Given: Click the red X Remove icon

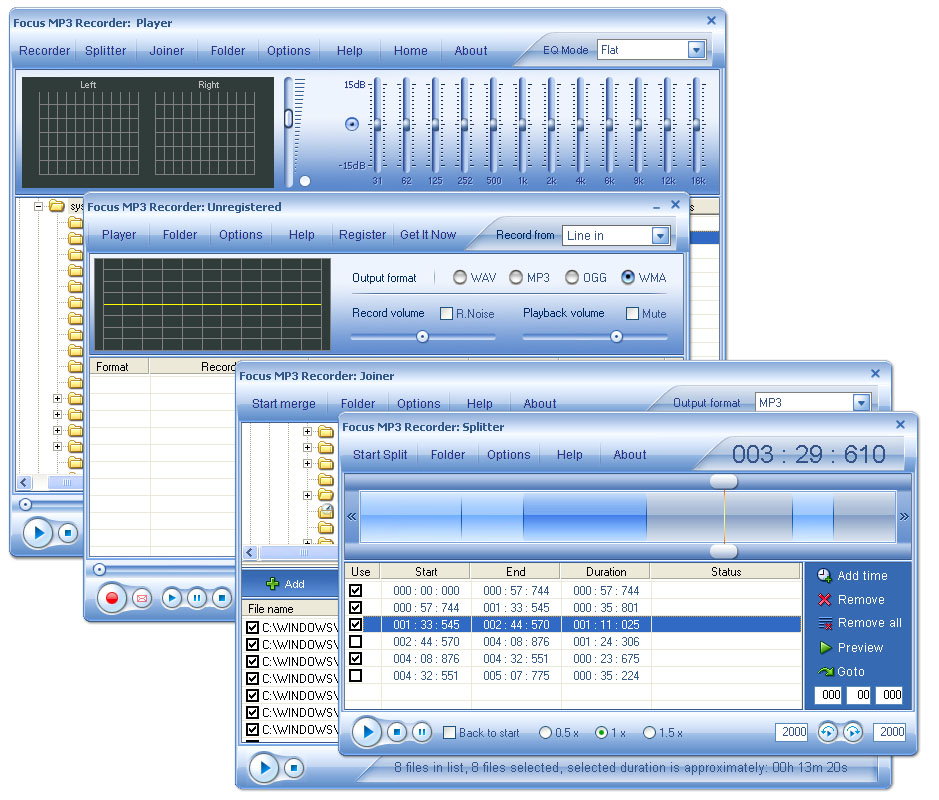Looking at the screenshot, I should coord(825,599).
